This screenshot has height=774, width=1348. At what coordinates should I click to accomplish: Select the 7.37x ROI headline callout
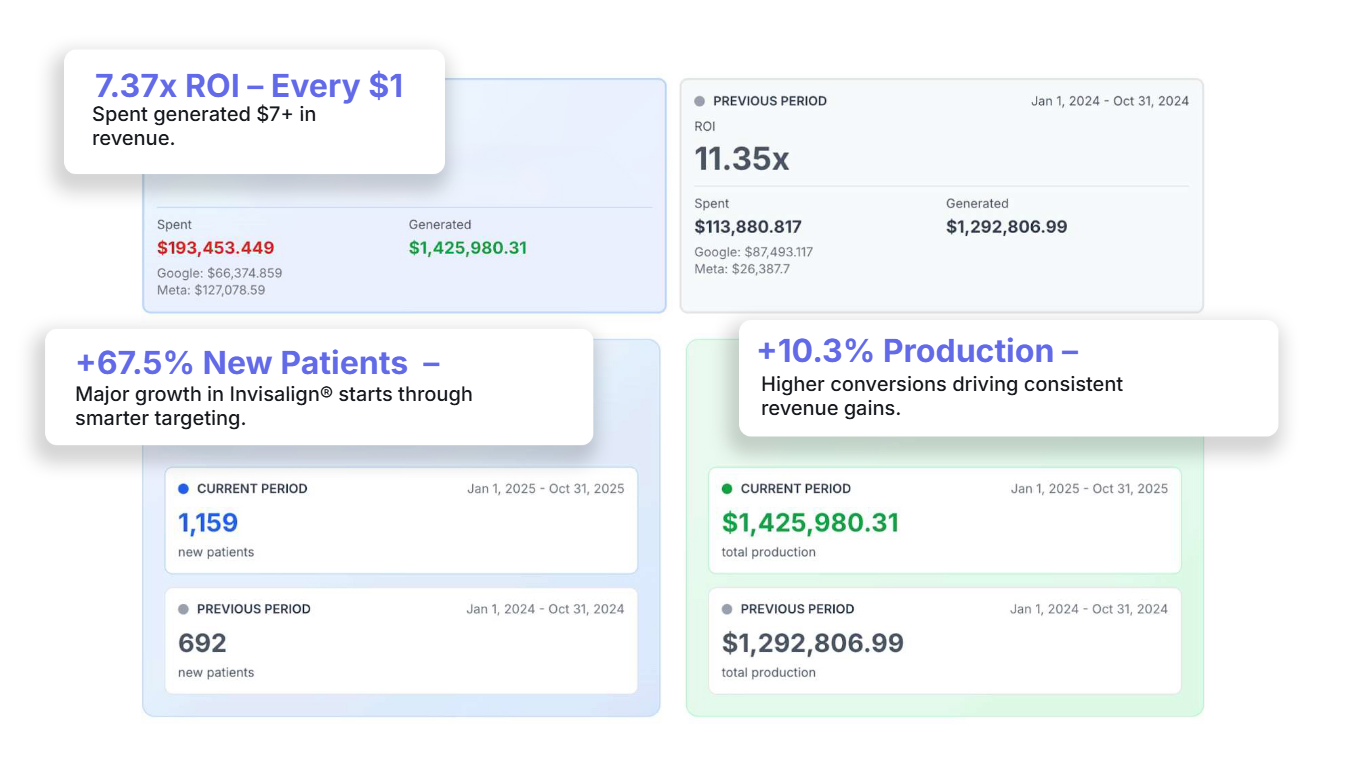(x=249, y=86)
